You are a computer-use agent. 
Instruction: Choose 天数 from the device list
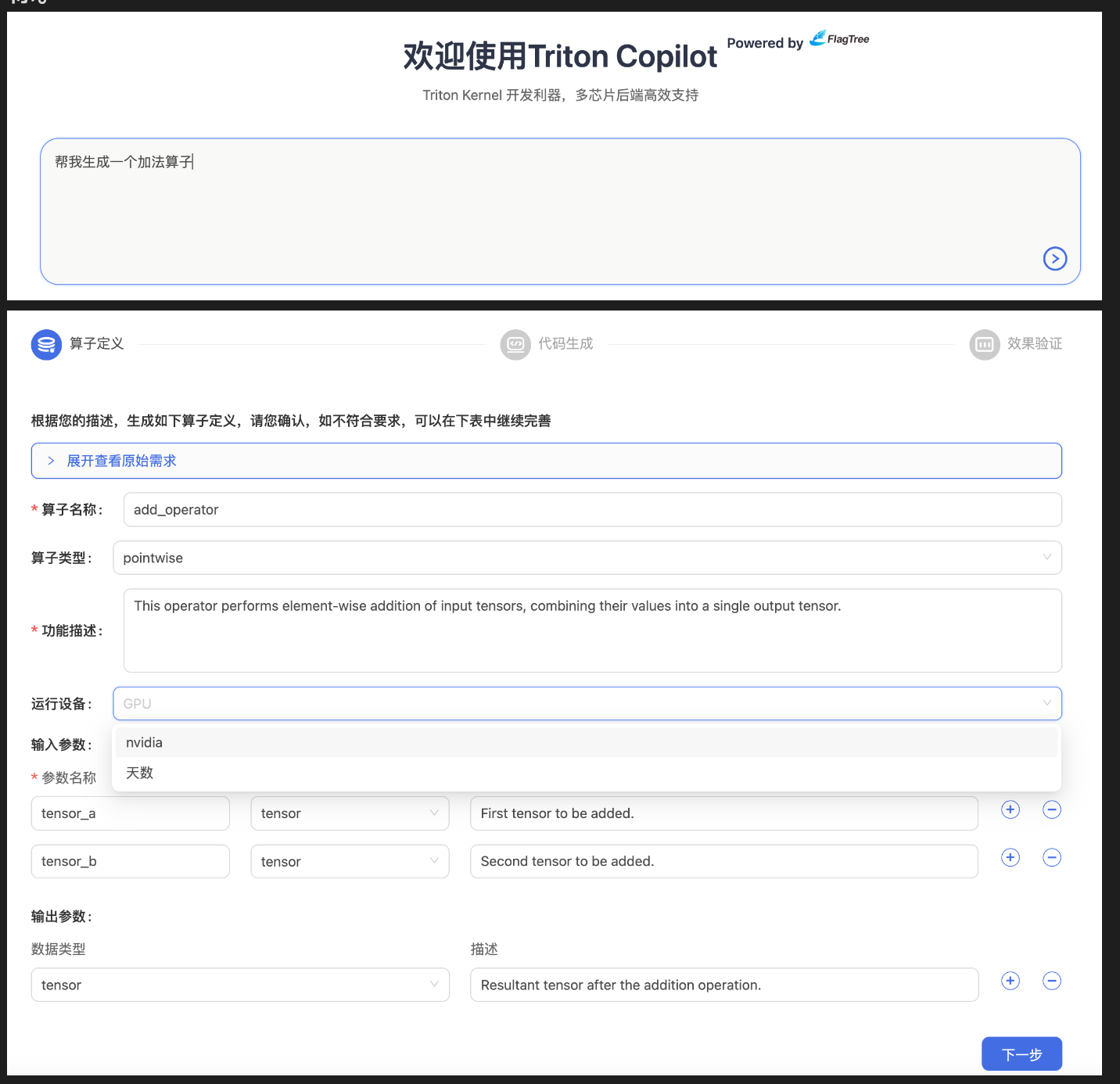coord(587,773)
